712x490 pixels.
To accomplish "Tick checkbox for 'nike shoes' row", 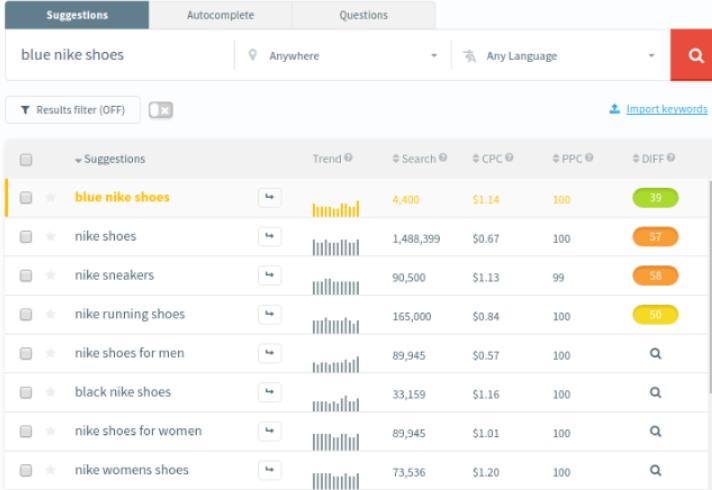I will click(x=26, y=237).
